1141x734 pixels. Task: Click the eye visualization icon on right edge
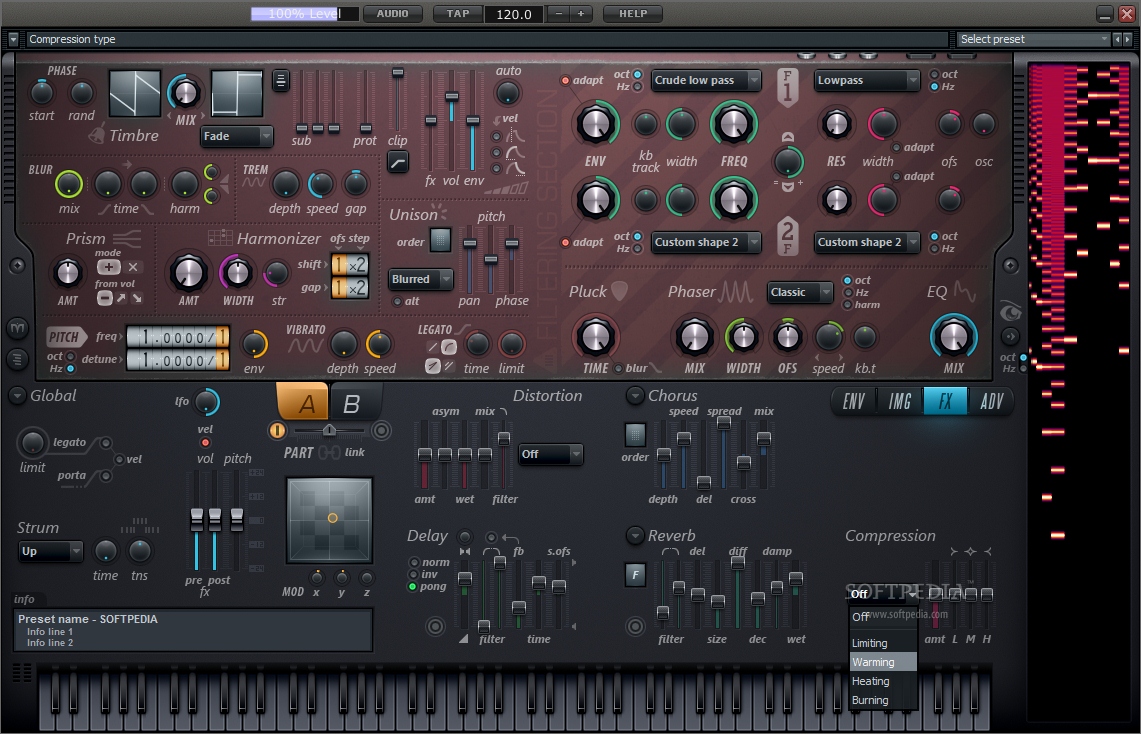(x=1011, y=312)
